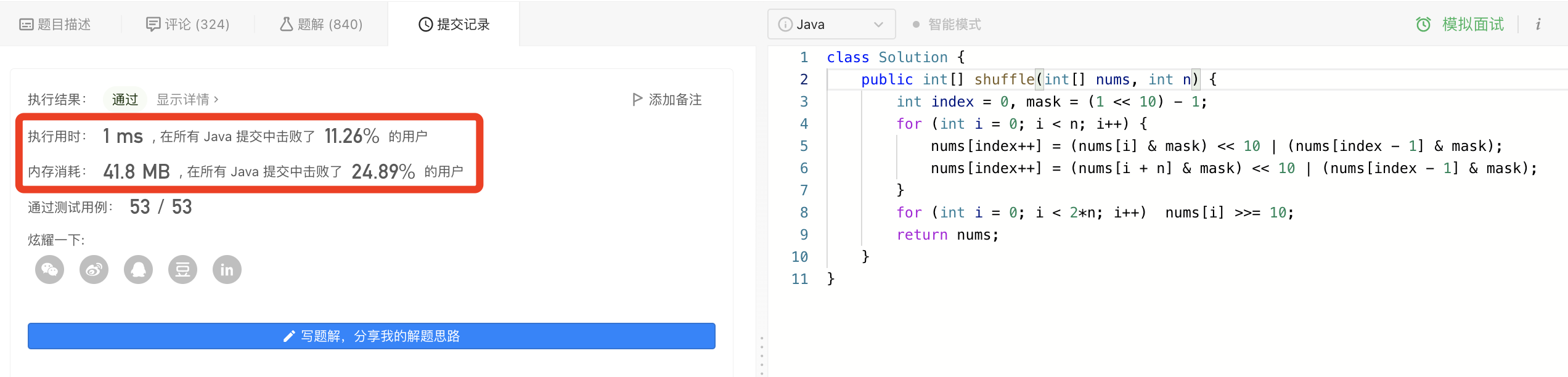Click the 1 ms runtime value

[123, 136]
